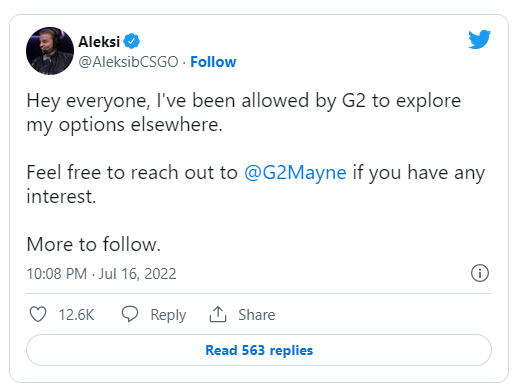Click the Reply text label
The height and width of the screenshot is (386, 517).
[168, 315]
